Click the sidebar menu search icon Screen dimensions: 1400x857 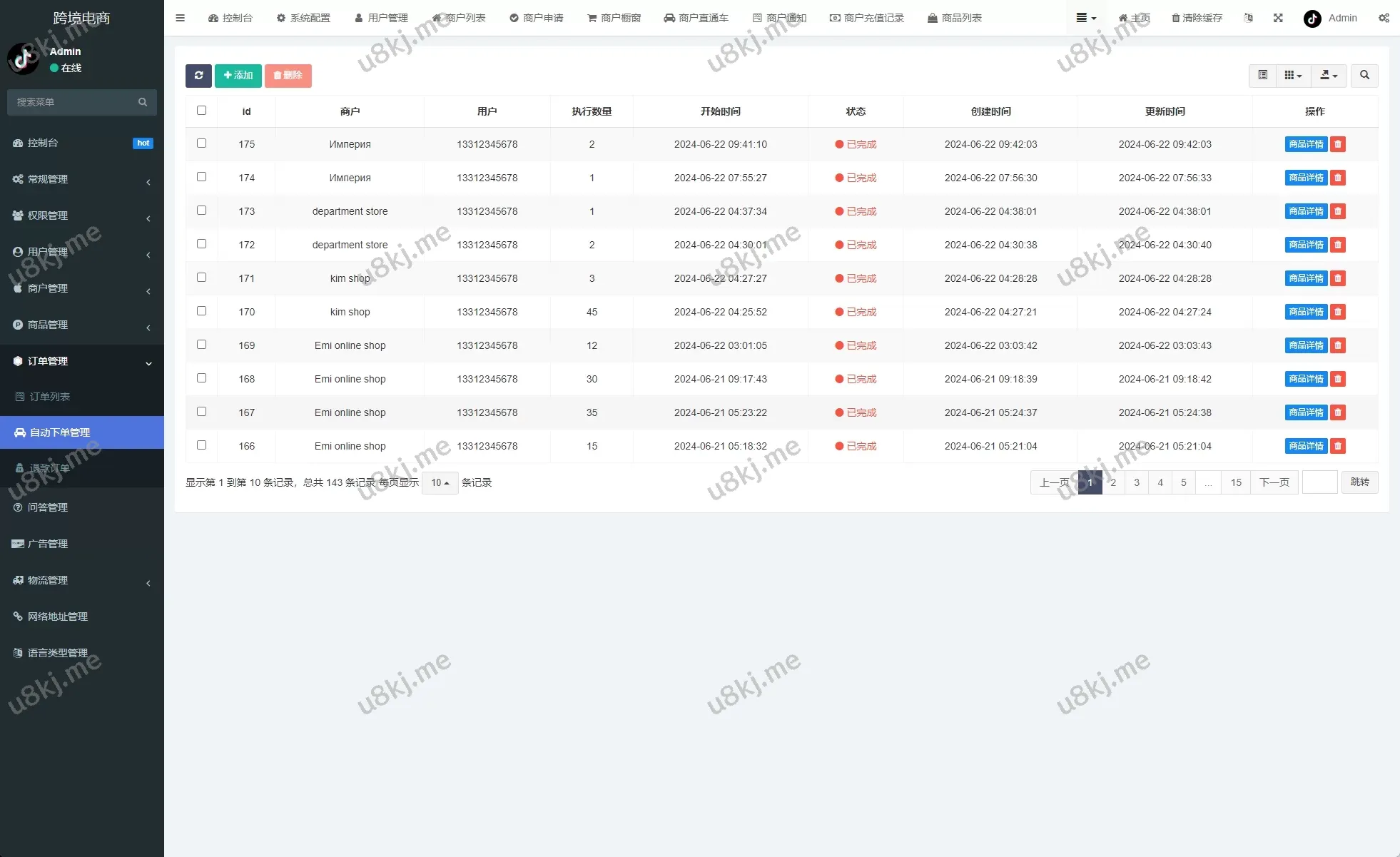coord(143,102)
